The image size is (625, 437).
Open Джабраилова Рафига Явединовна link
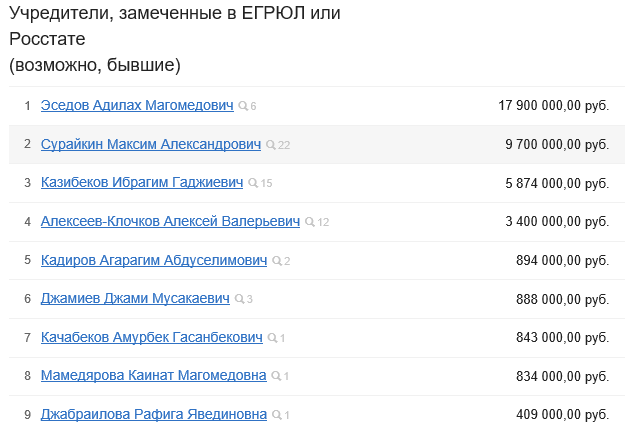(x=154, y=414)
